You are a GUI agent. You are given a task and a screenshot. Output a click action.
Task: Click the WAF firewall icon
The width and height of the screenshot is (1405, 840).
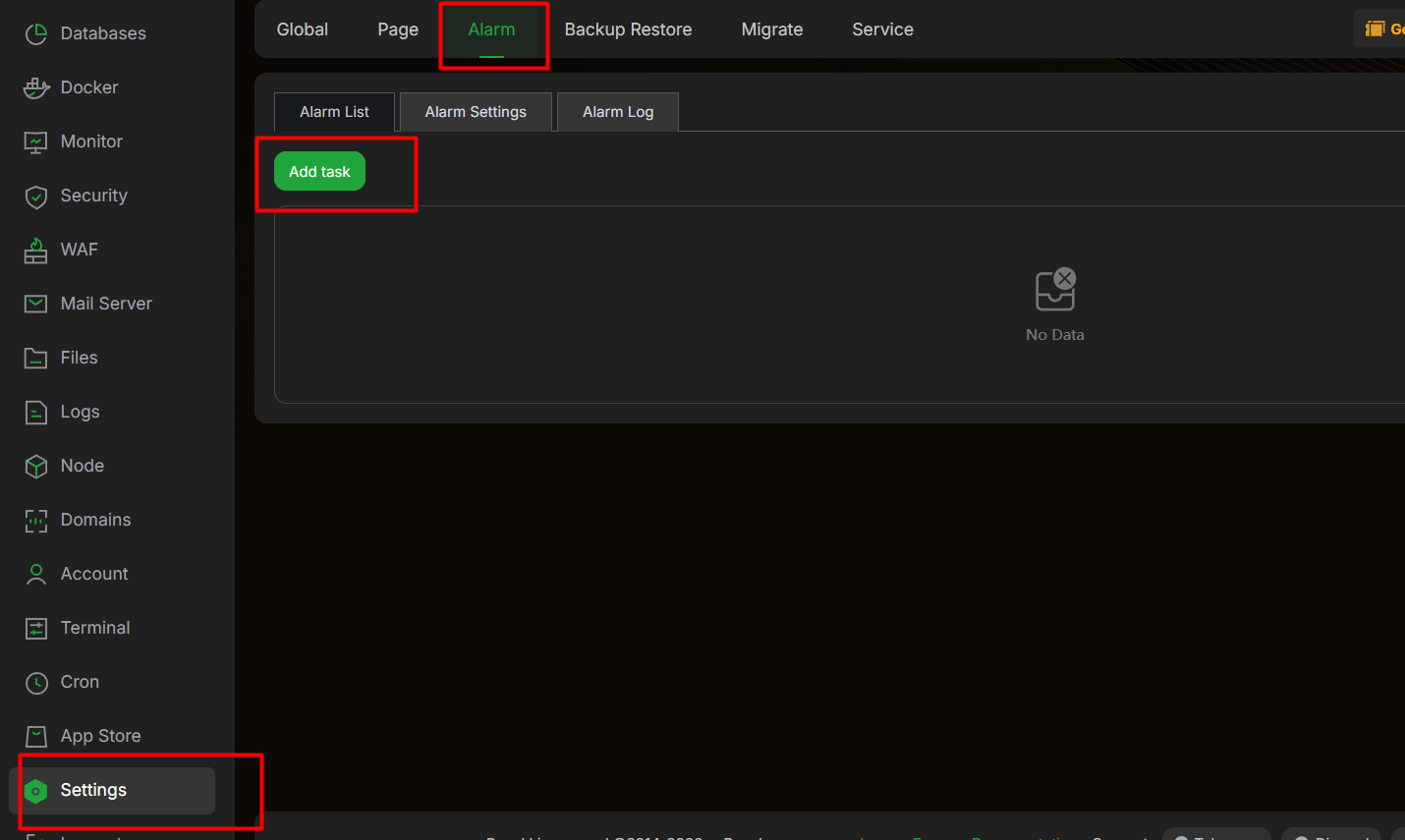tap(36, 250)
